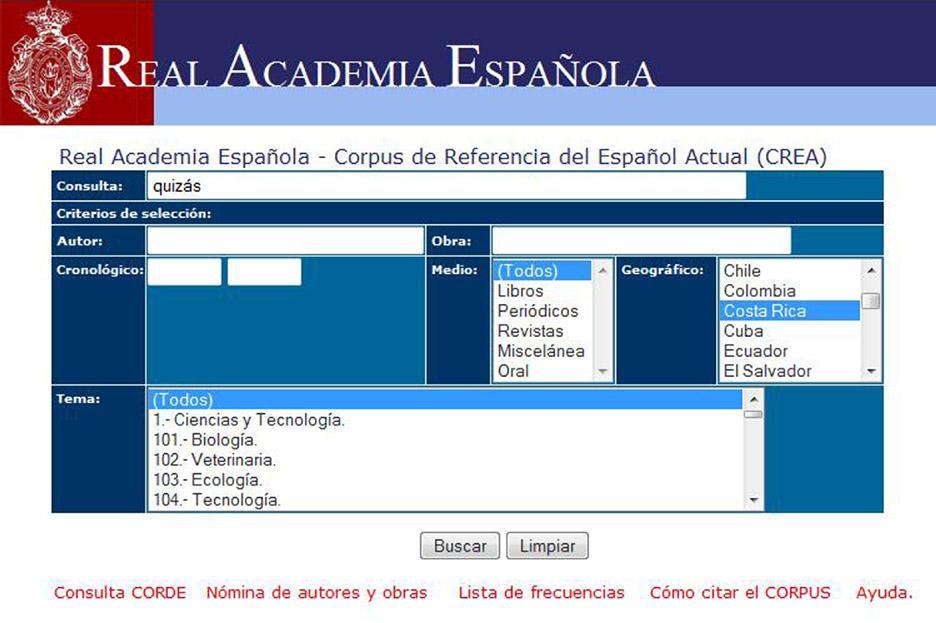This screenshot has width=936, height=623.
Task: Focus the Obra text field
Action: [641, 241]
